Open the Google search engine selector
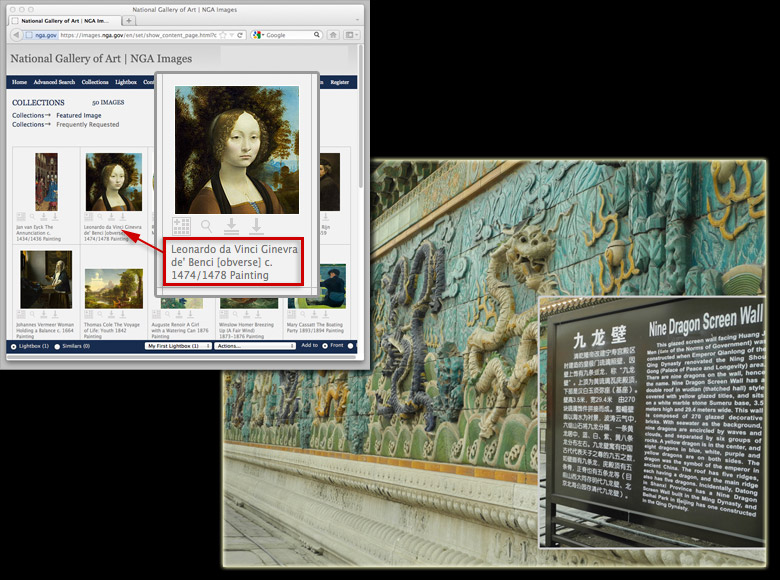Viewport: 780px width, 580px height. (258, 35)
